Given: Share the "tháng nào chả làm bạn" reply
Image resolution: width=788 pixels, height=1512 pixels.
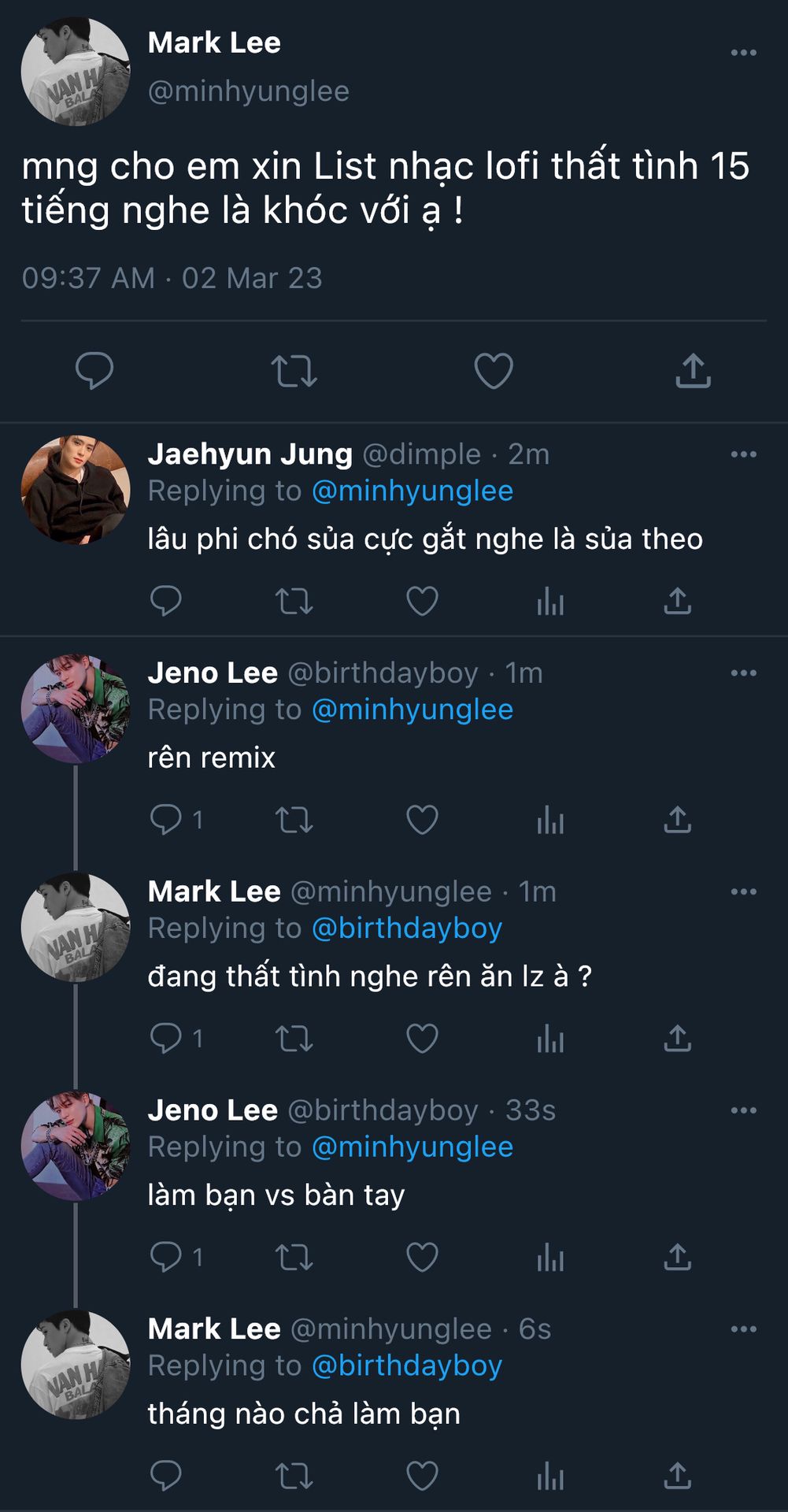Looking at the screenshot, I should click(677, 1477).
